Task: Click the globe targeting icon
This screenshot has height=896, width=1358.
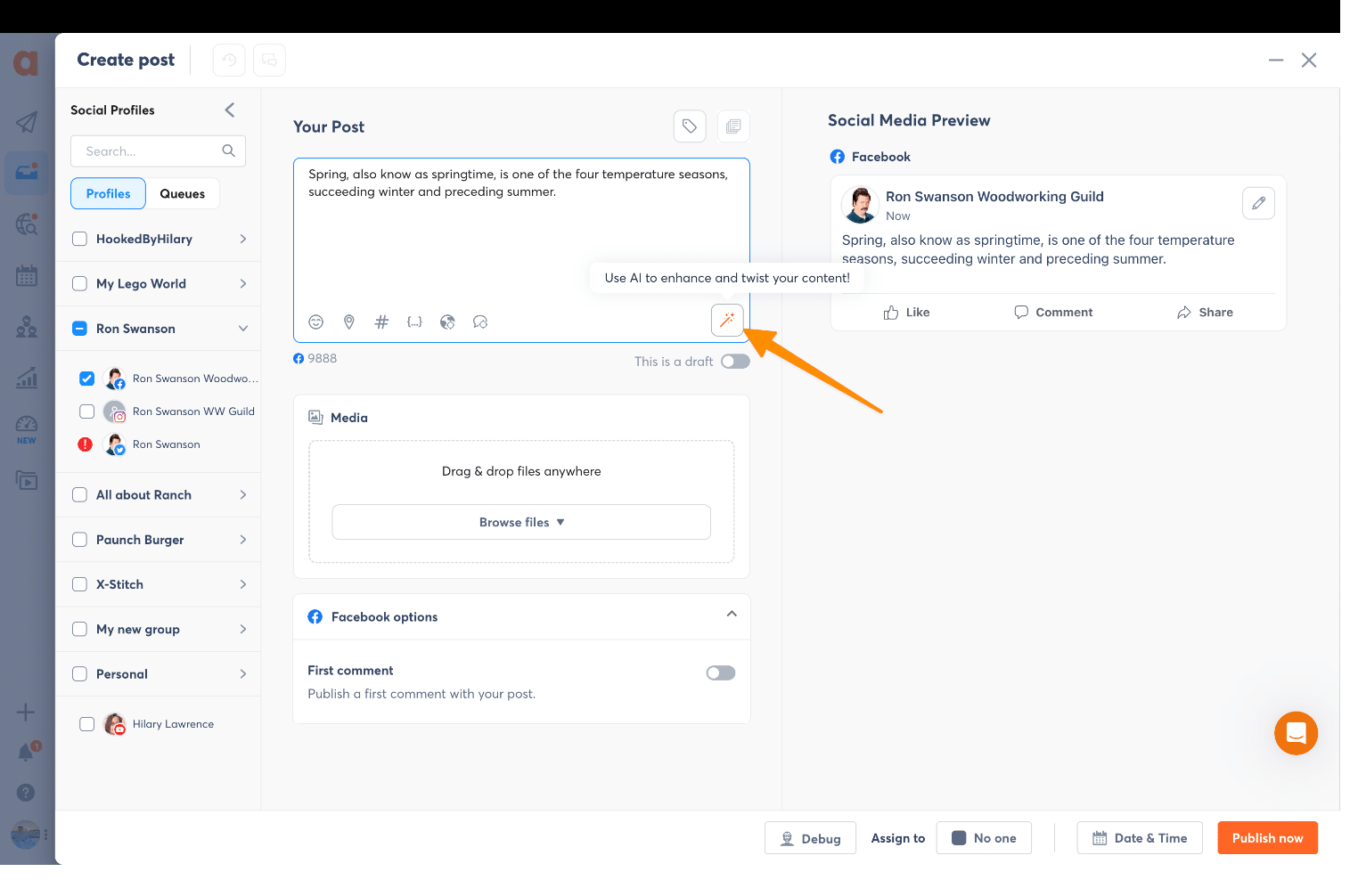Action: pos(447,322)
